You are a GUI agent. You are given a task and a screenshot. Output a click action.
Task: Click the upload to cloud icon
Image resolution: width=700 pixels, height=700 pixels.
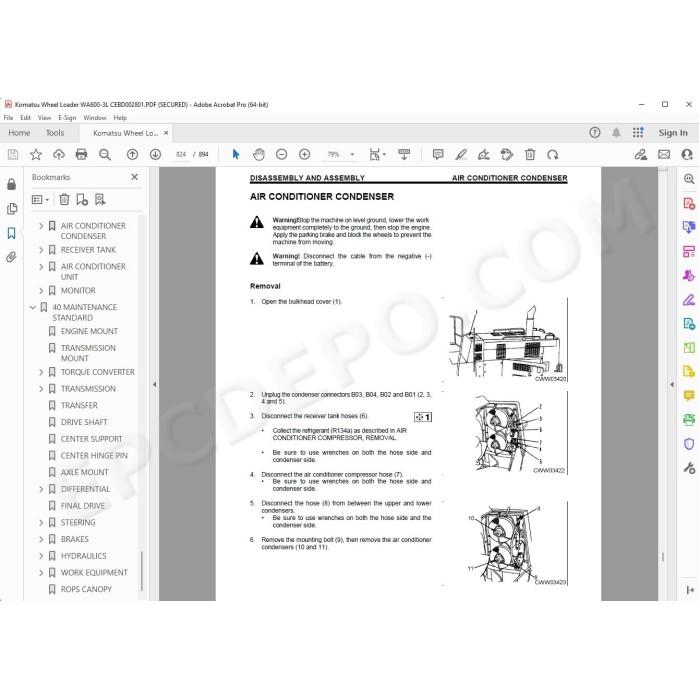pyautogui.click(x=58, y=154)
